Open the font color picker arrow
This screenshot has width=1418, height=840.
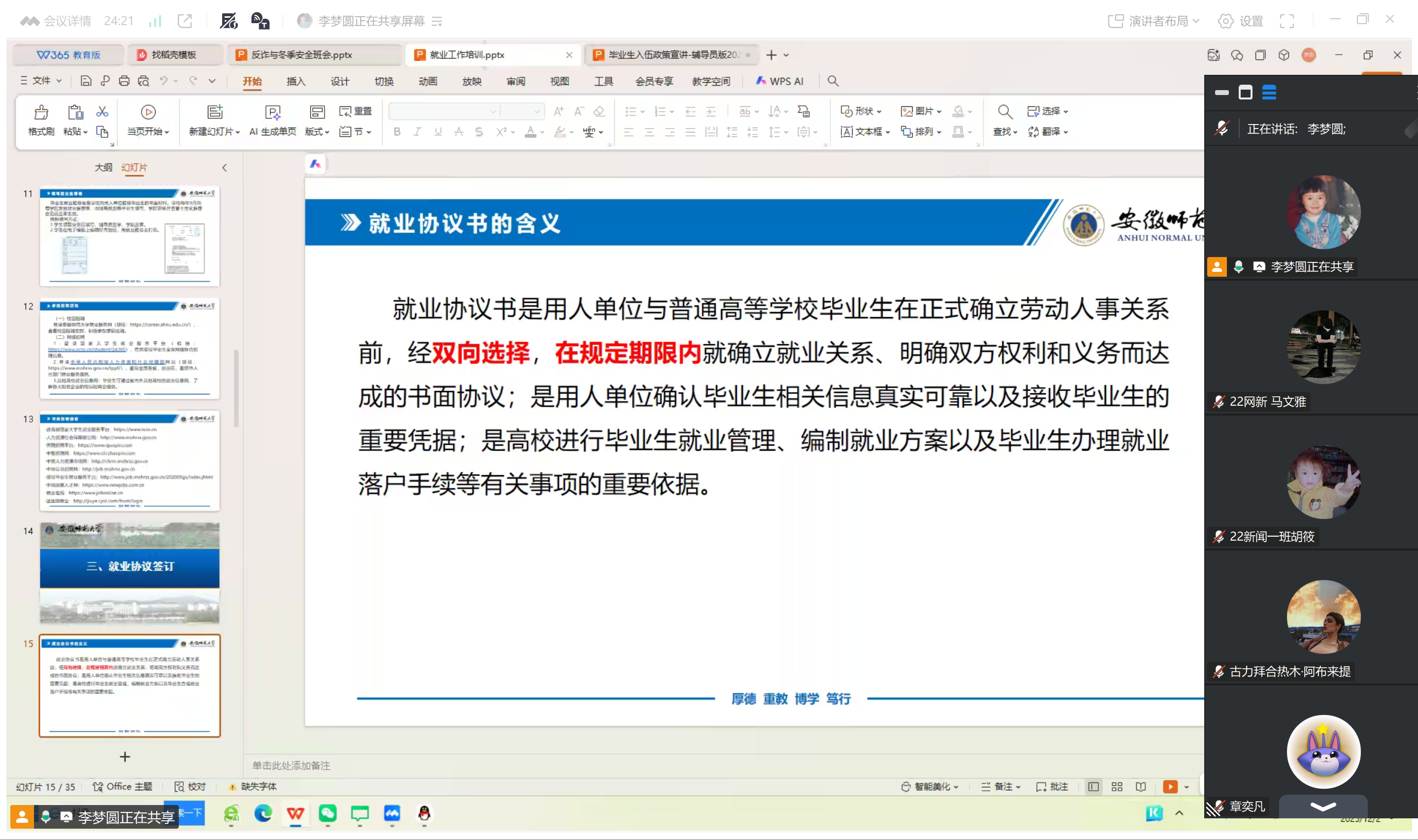pos(542,132)
